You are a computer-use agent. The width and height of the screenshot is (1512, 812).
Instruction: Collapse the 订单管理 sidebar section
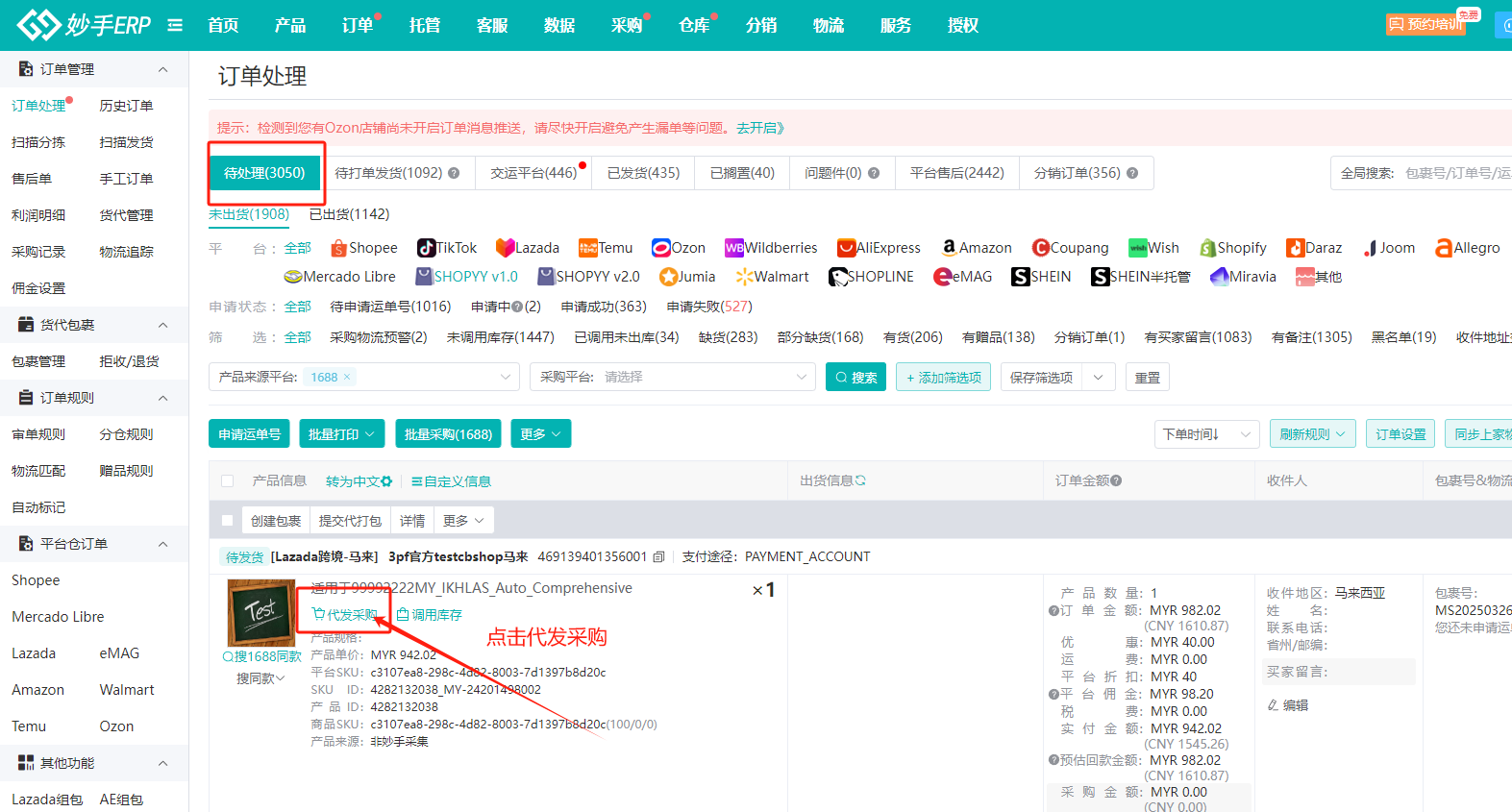(162, 69)
